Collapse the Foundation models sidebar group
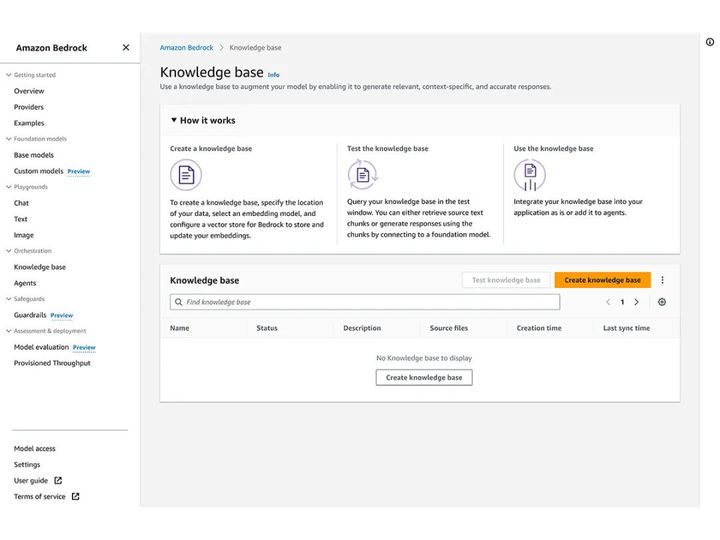720x540 pixels. (8, 139)
